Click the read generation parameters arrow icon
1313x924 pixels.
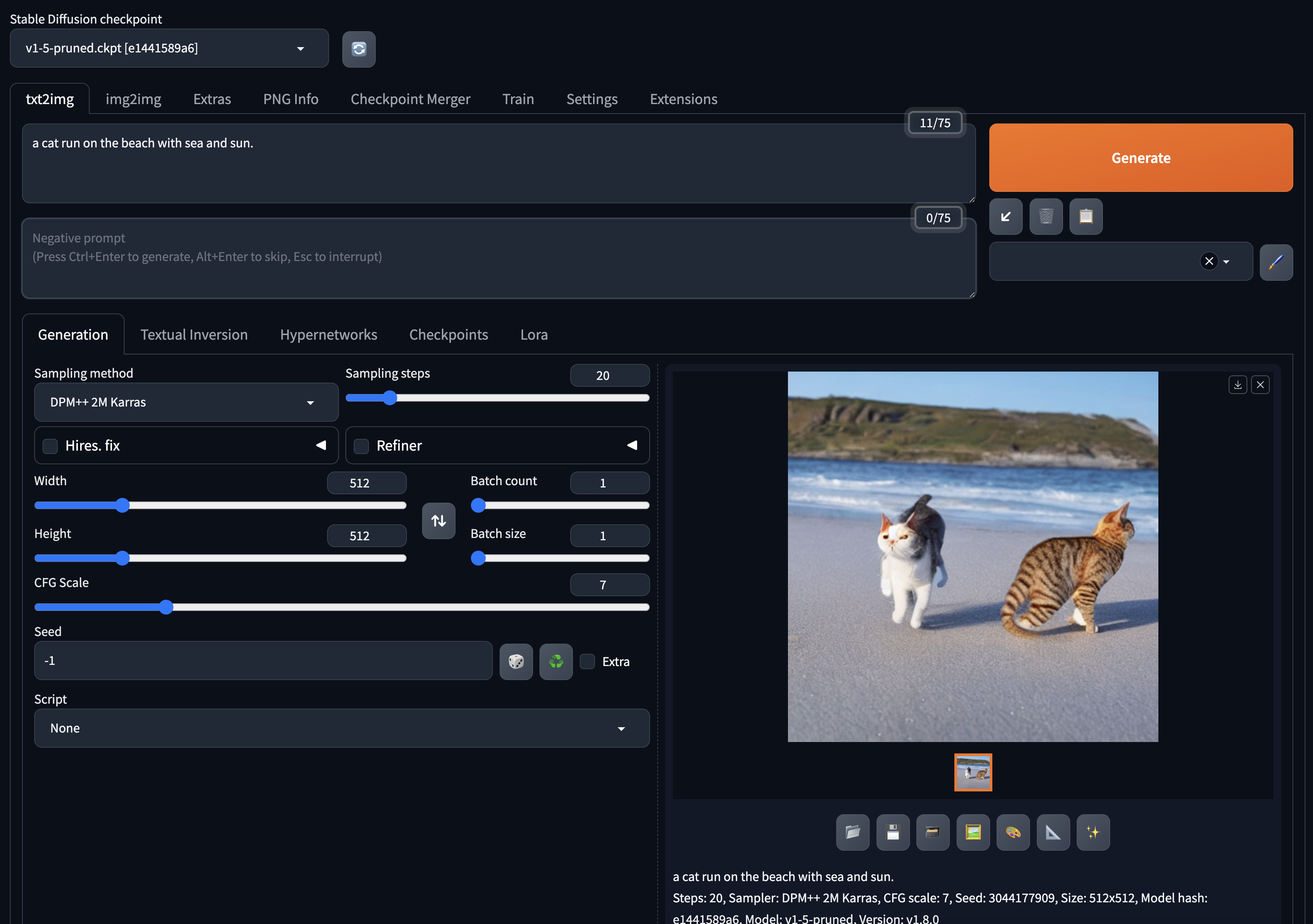1005,217
